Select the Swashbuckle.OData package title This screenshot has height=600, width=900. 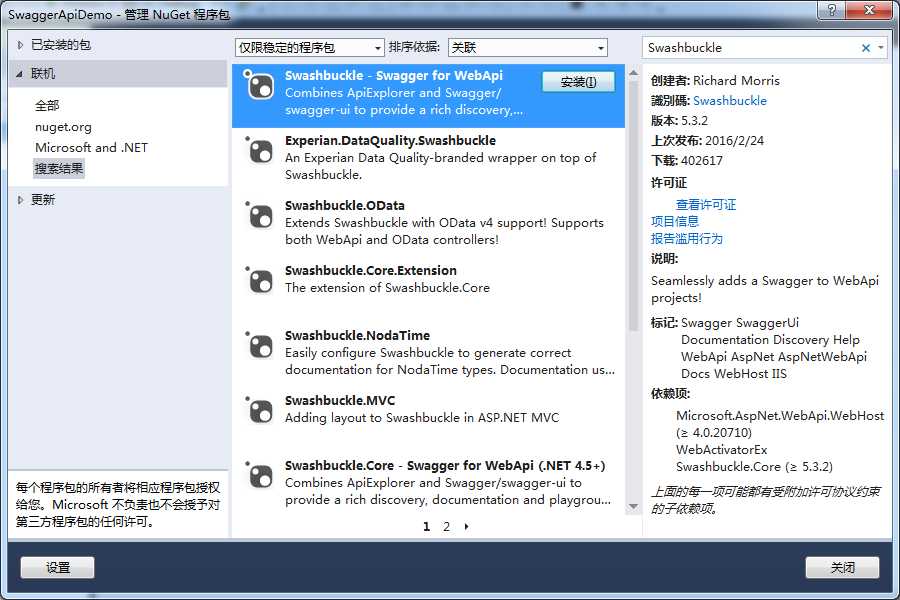pos(344,206)
